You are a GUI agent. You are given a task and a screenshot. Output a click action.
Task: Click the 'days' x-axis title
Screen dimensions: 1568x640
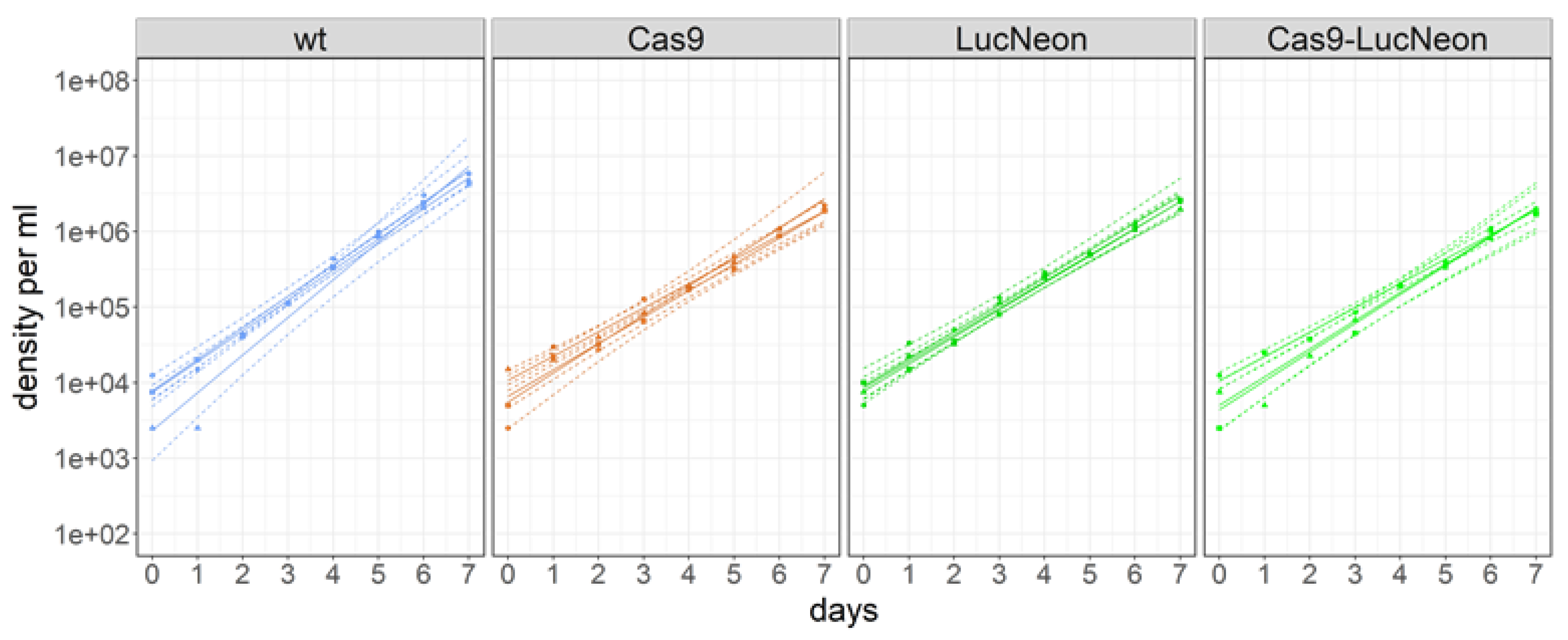[x=843, y=610]
